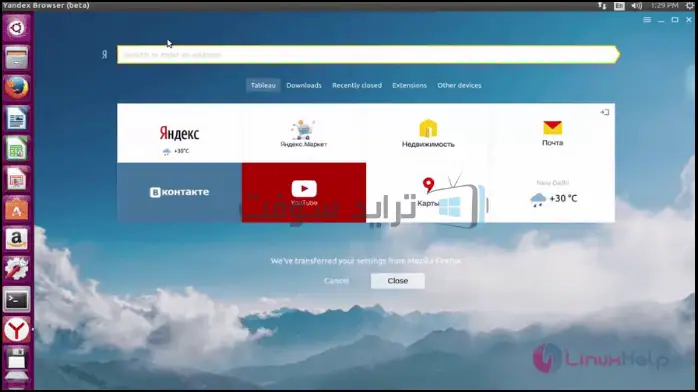Open Firefox from the Ubuntu launcher
698x392 pixels.
tap(16, 88)
